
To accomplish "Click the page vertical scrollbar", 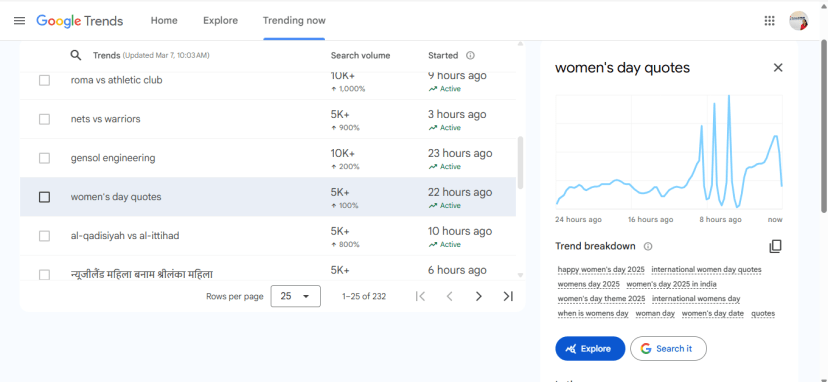I will click(x=824, y=126).
